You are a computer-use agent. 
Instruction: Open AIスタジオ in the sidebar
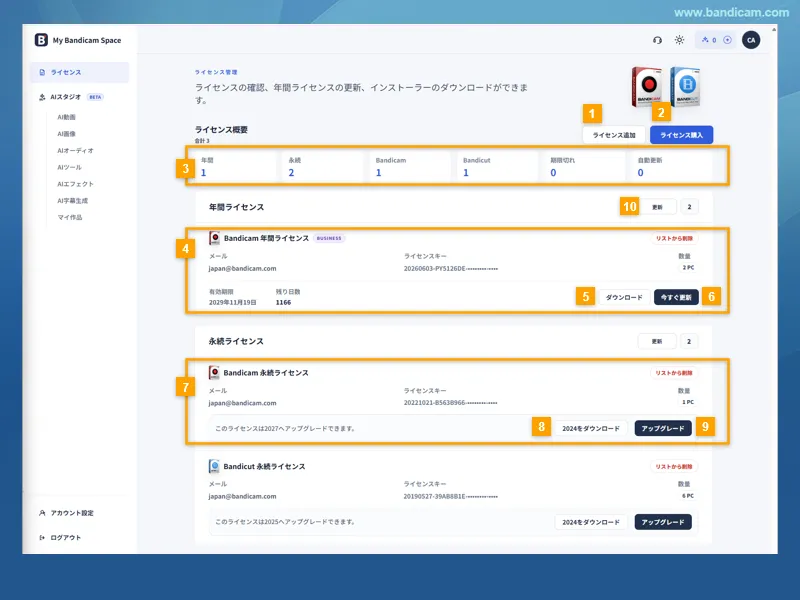tap(65, 97)
